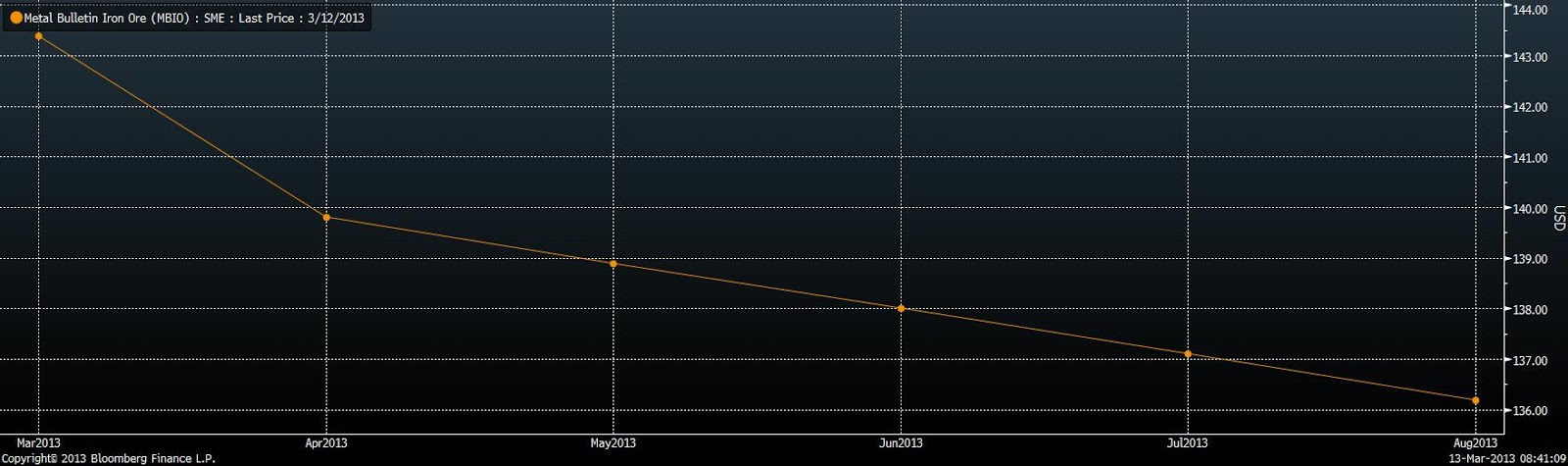Click the Mar2013 data point on the curve
This screenshot has height=466, width=1568.
pyautogui.click(x=38, y=36)
